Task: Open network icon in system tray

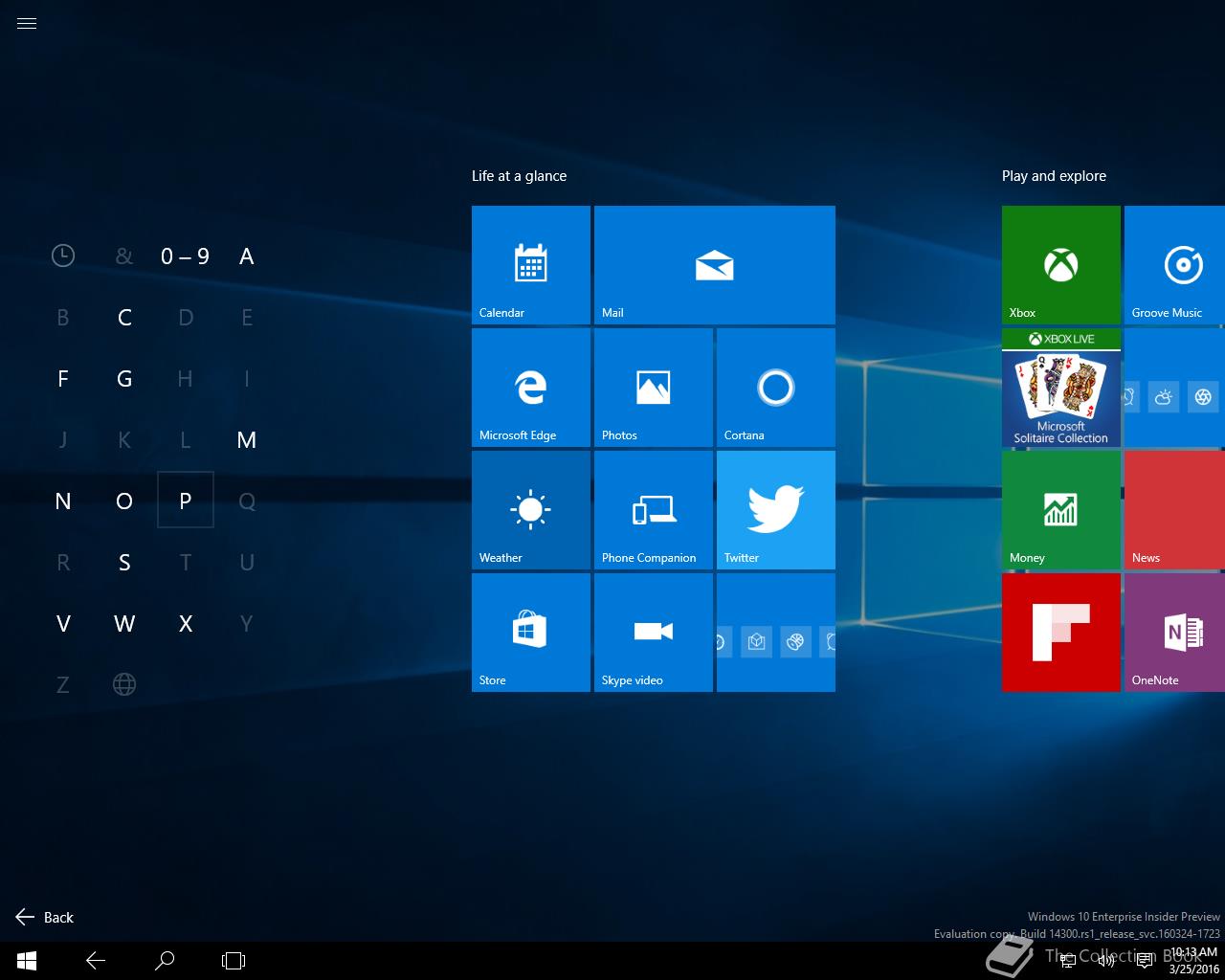Action: [1069, 961]
